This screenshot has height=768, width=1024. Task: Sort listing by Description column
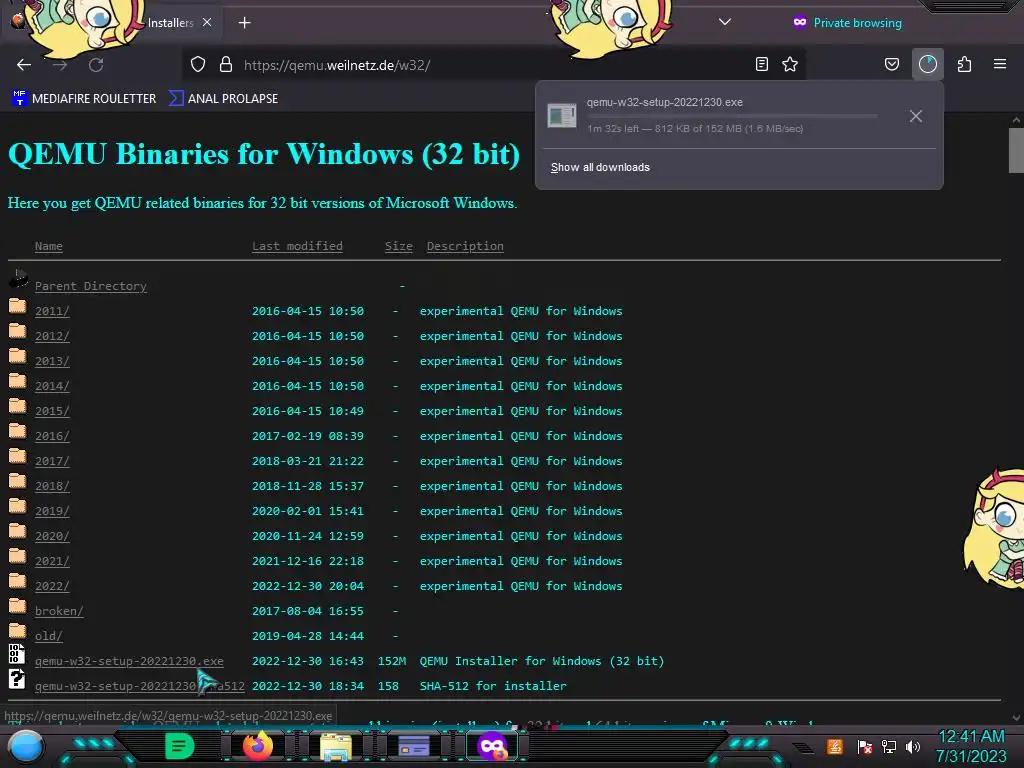point(465,246)
